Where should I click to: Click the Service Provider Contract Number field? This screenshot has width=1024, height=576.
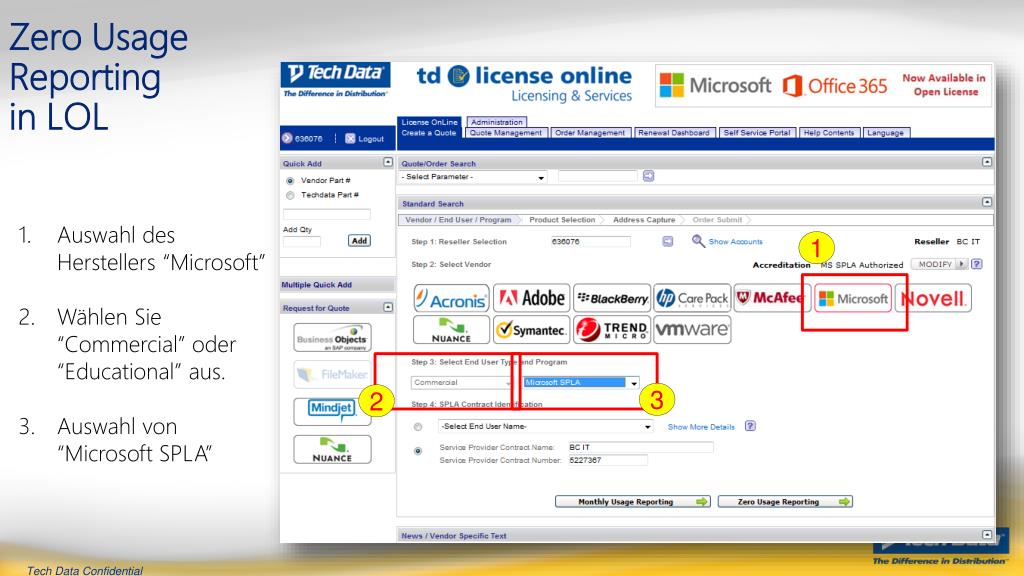(x=607, y=460)
